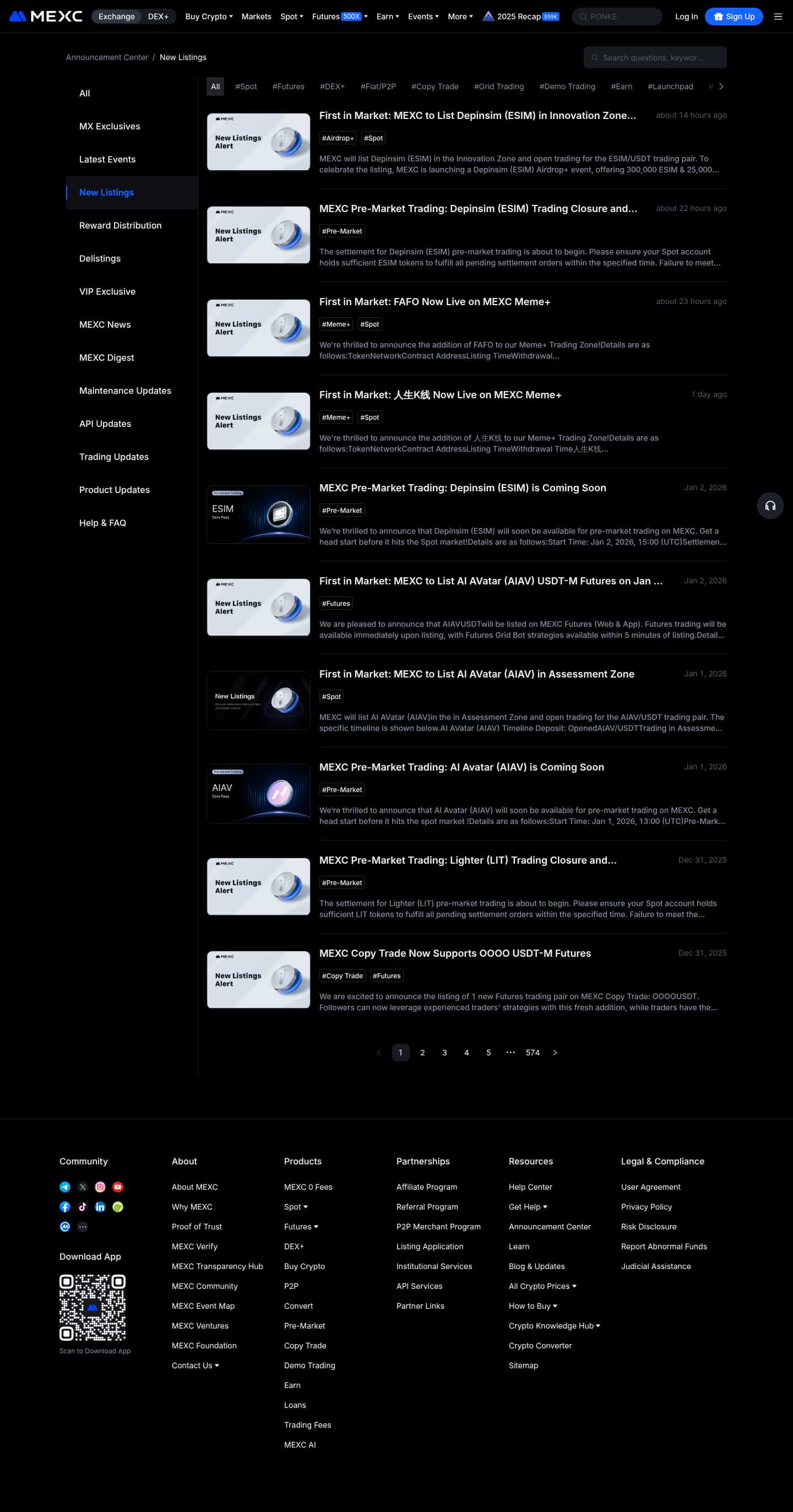Open the Telegram community icon
The width and height of the screenshot is (793, 1512).
[x=65, y=1187]
